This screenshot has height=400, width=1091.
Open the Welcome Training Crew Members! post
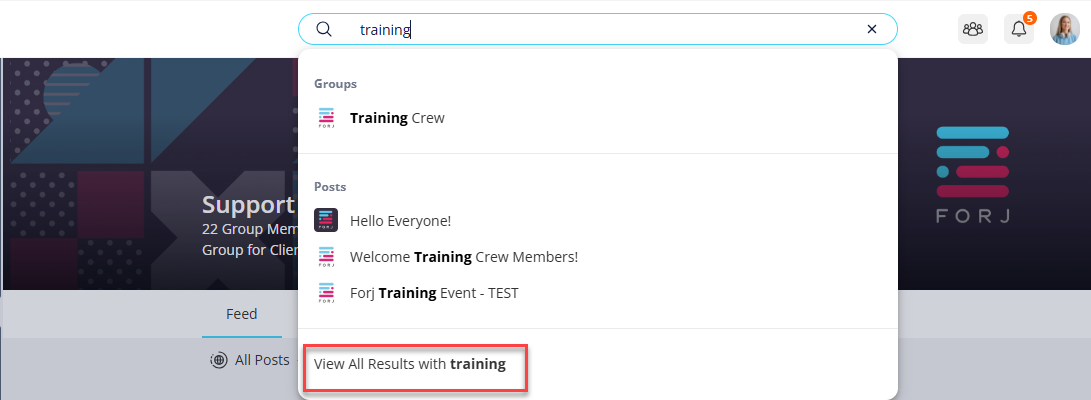click(x=598, y=257)
